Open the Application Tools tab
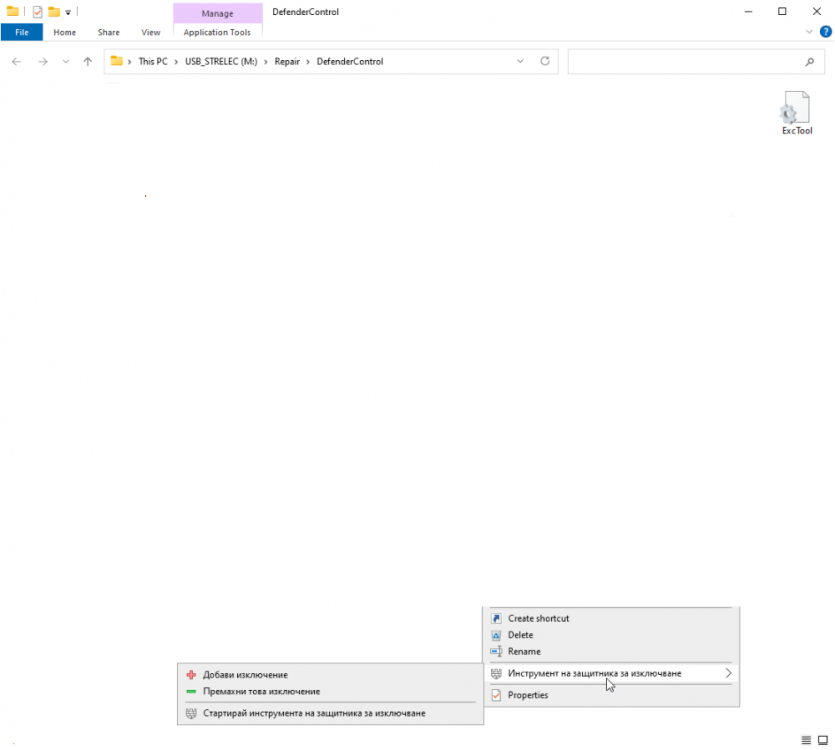This screenshot has height=750, width=835. [217, 32]
